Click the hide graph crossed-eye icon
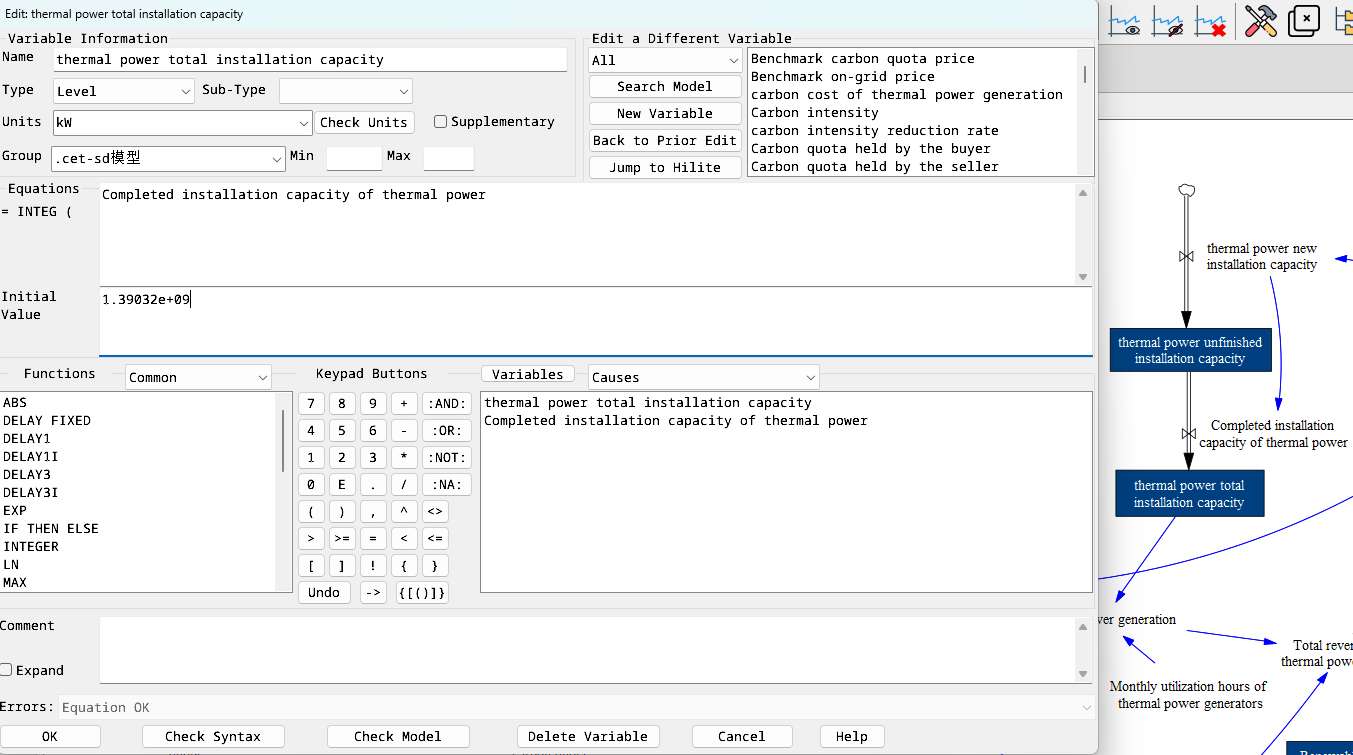This screenshot has height=755, width=1353. pos(1168,21)
